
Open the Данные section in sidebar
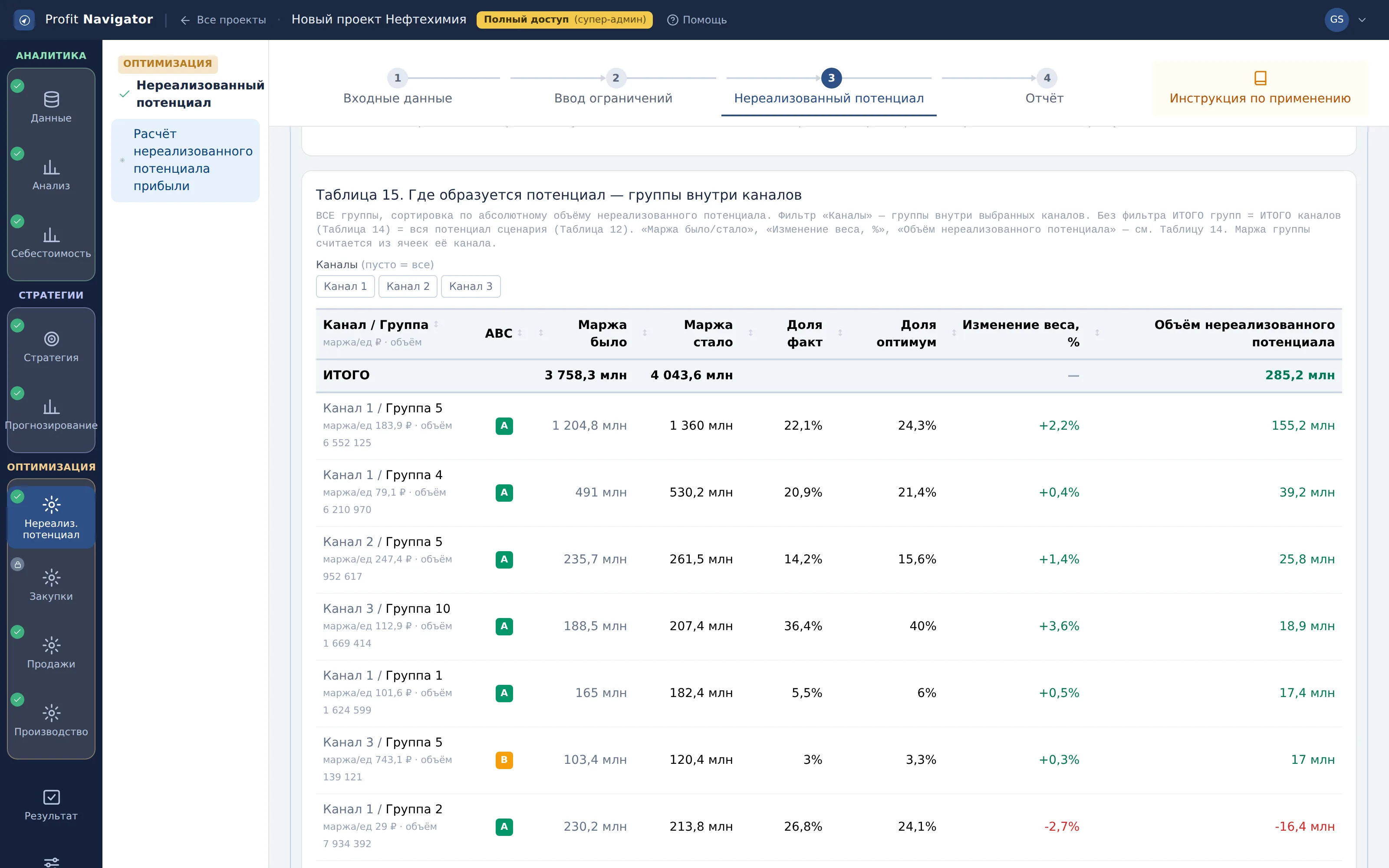[x=51, y=107]
